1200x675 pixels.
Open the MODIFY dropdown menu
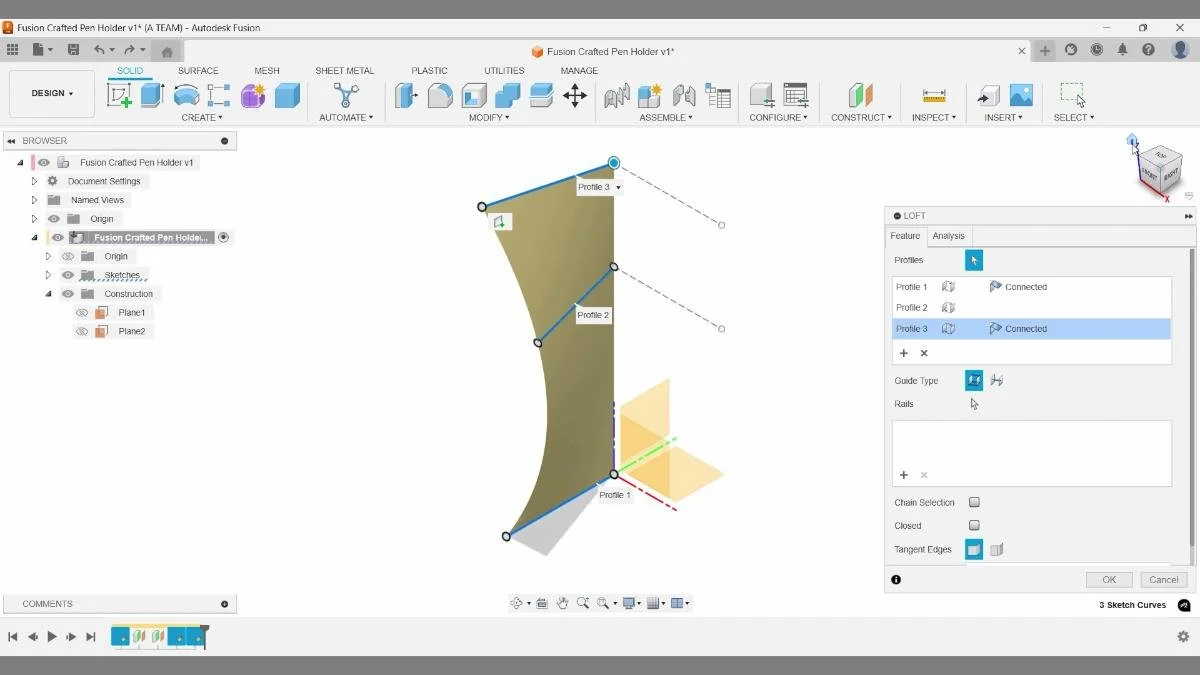489,117
